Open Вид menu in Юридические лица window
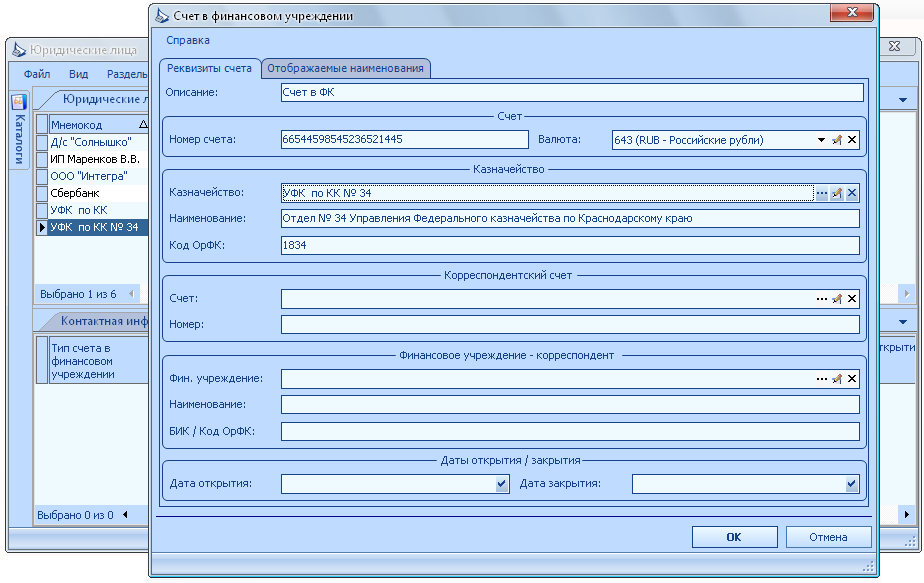Screen dimensions: 924x583 tap(78, 74)
